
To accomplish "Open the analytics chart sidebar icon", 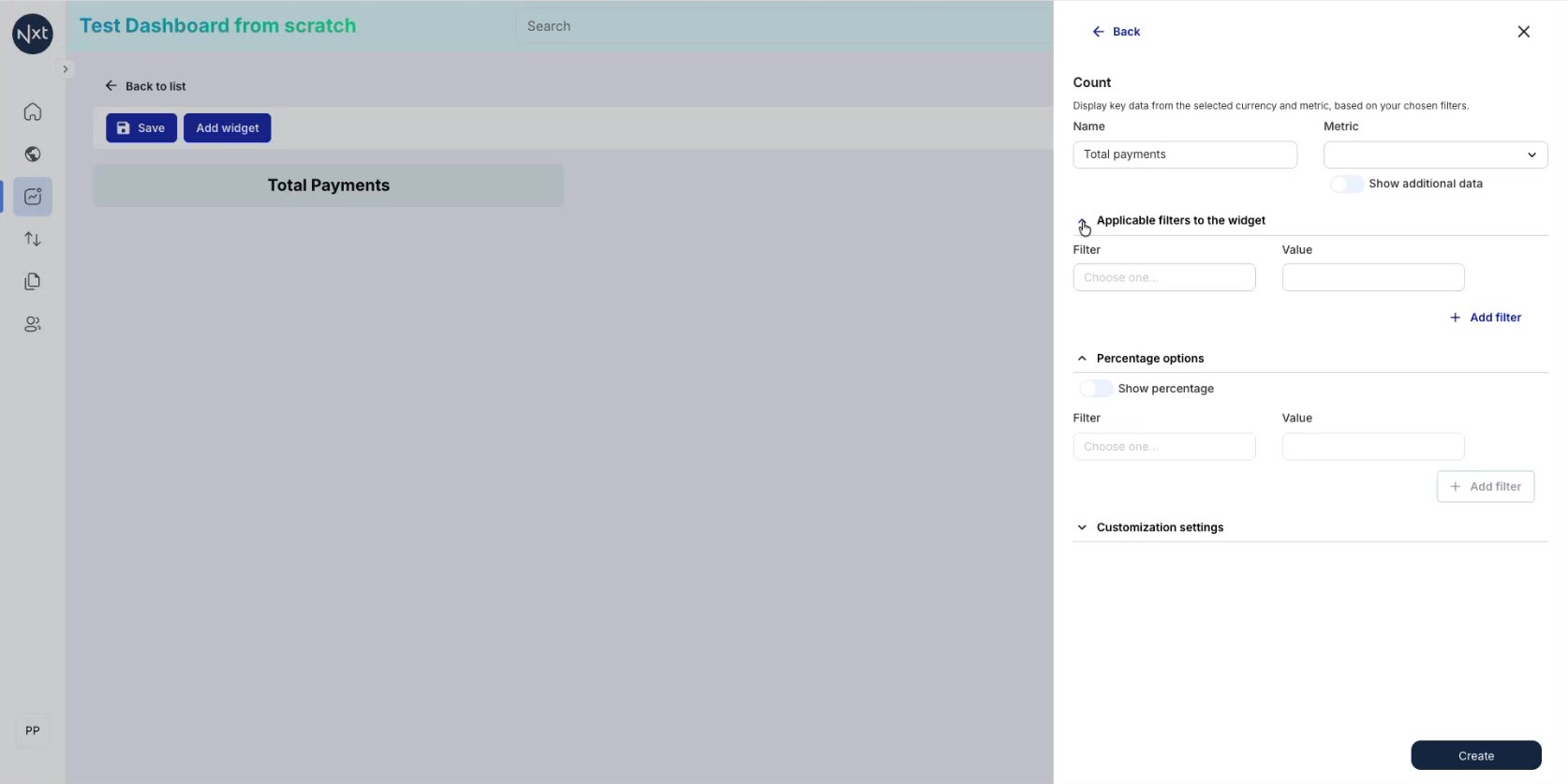I will 33,197.
